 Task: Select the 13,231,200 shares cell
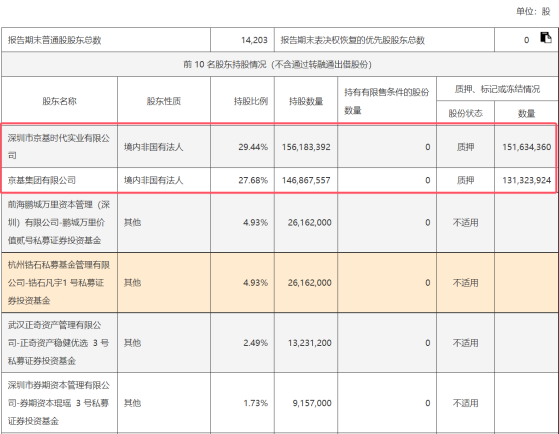[306, 343]
